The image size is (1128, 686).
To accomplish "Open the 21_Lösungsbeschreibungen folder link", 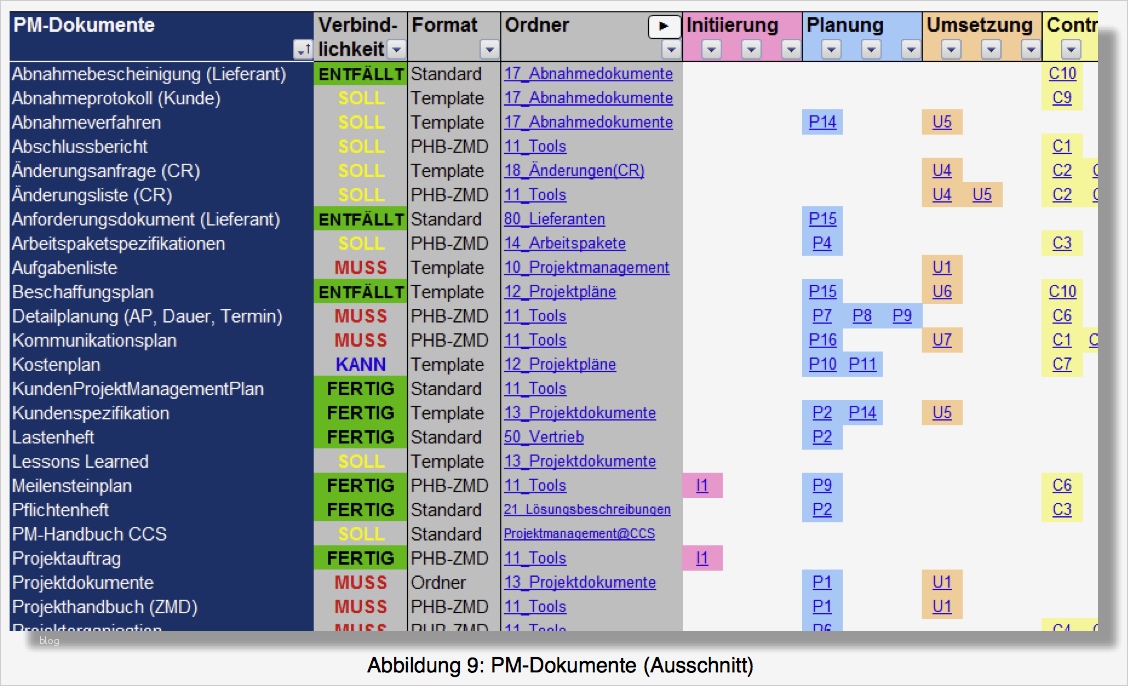I will coord(587,509).
